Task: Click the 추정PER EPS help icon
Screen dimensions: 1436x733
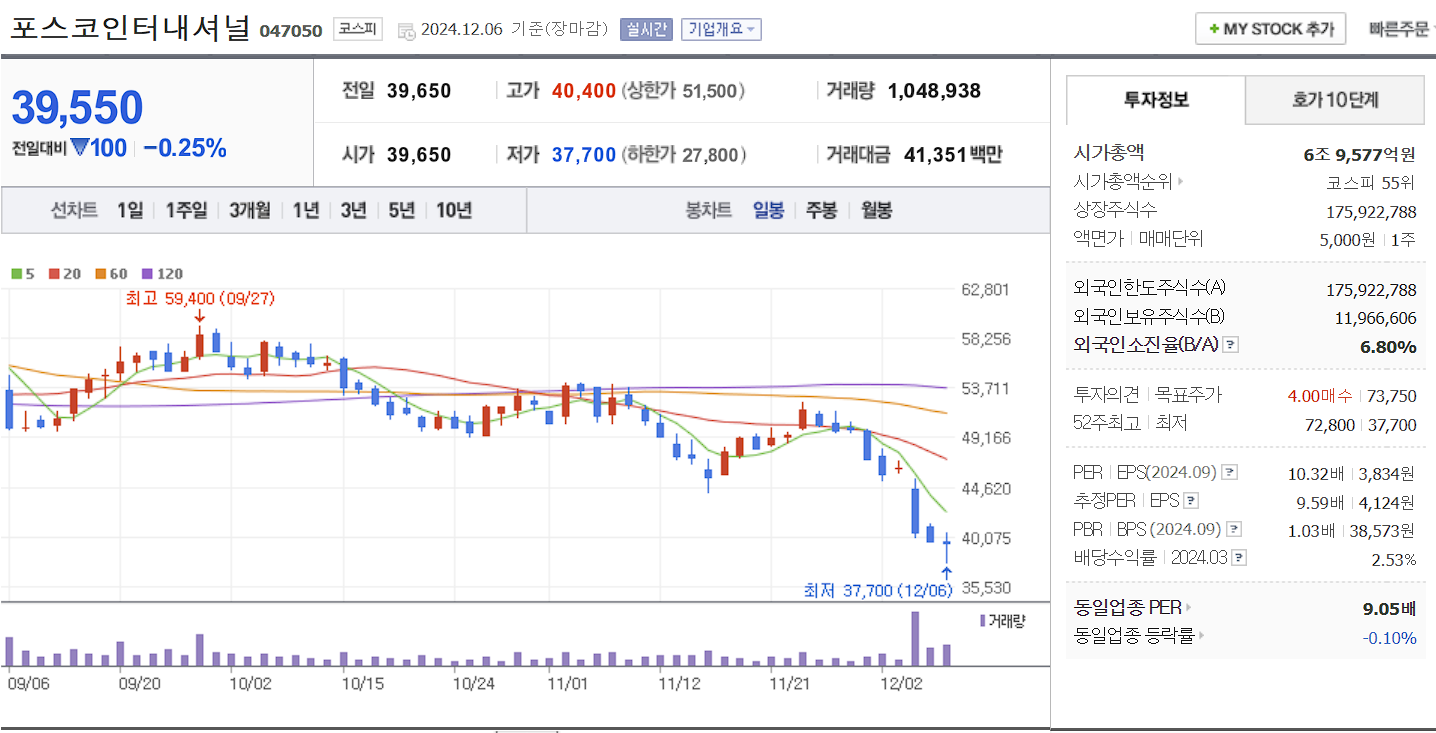Action: 1189,498
